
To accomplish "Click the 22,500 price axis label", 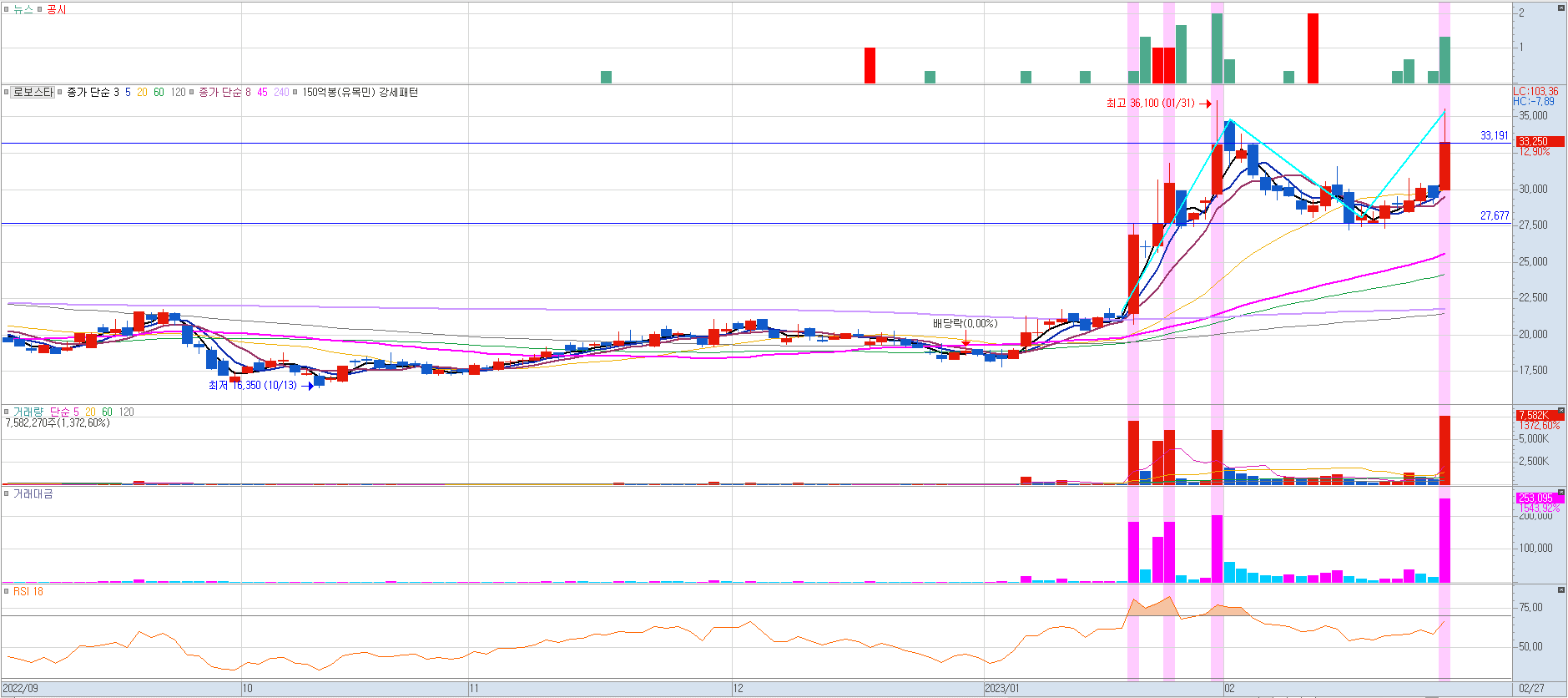I will coord(1534,297).
